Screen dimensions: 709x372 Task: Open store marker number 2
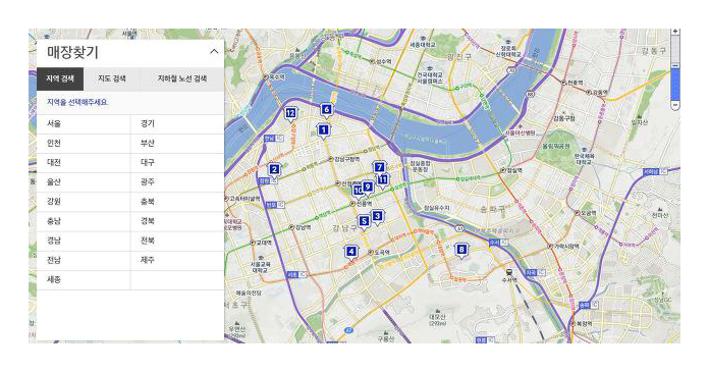click(x=274, y=170)
